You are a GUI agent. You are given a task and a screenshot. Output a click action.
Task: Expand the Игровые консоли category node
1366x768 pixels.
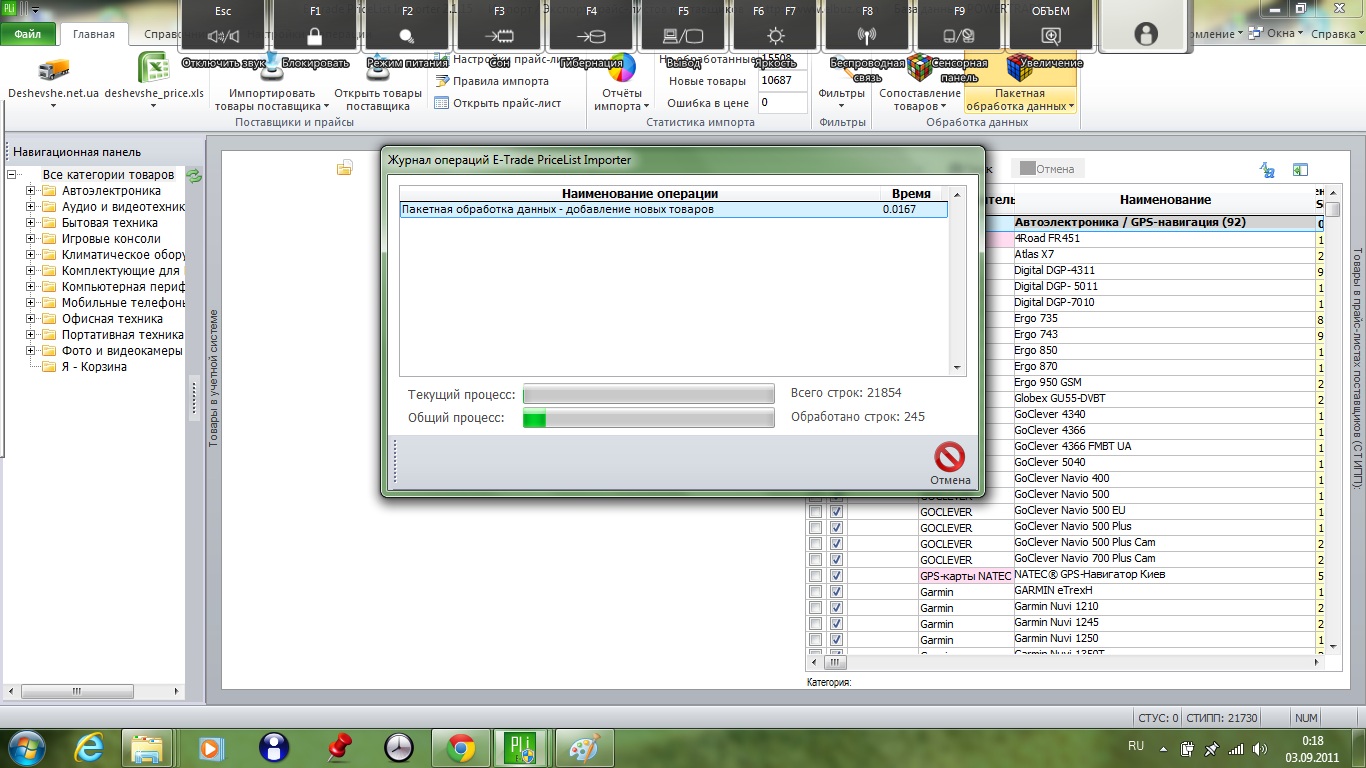click(31, 239)
